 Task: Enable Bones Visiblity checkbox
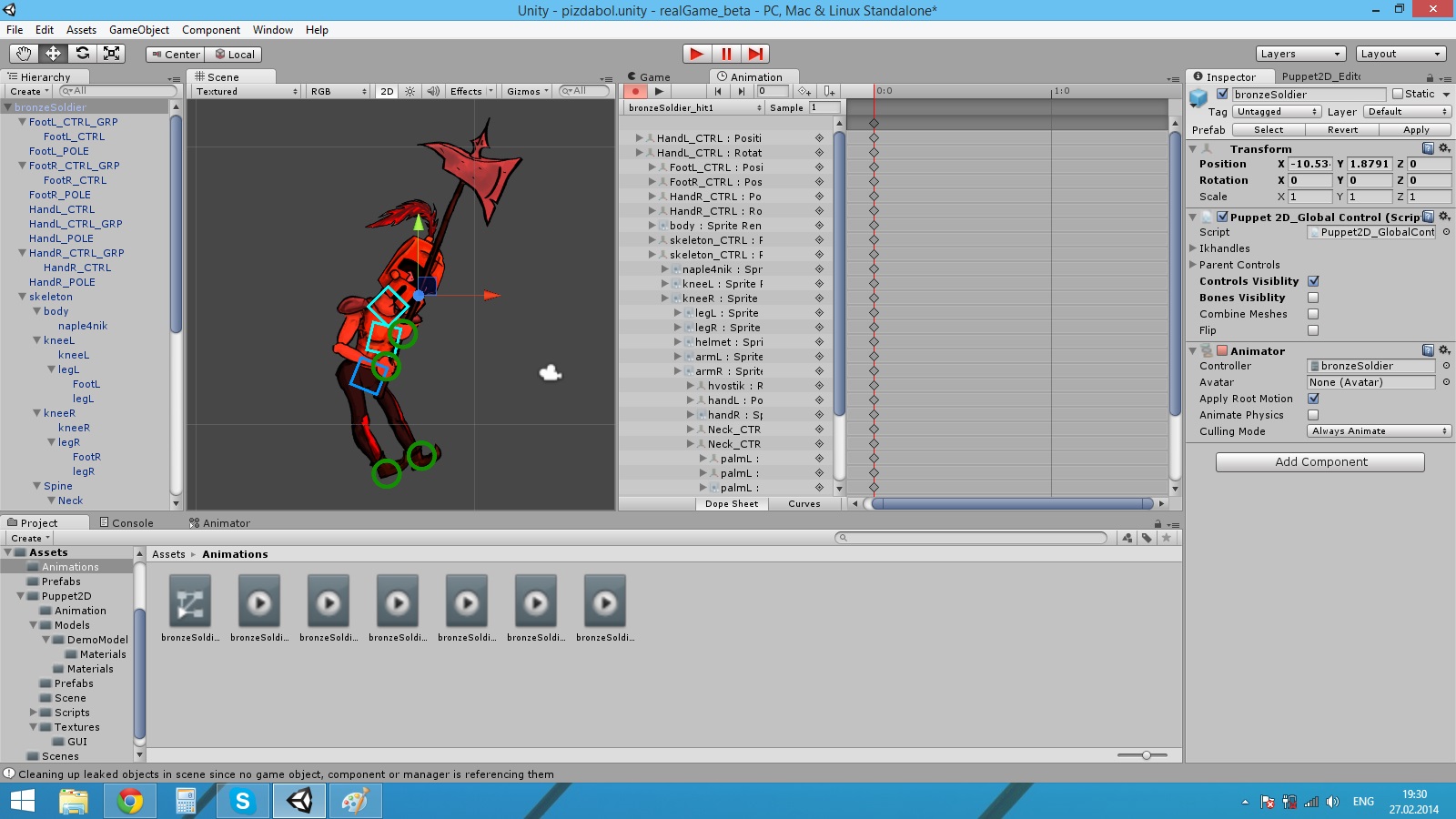[x=1313, y=298]
